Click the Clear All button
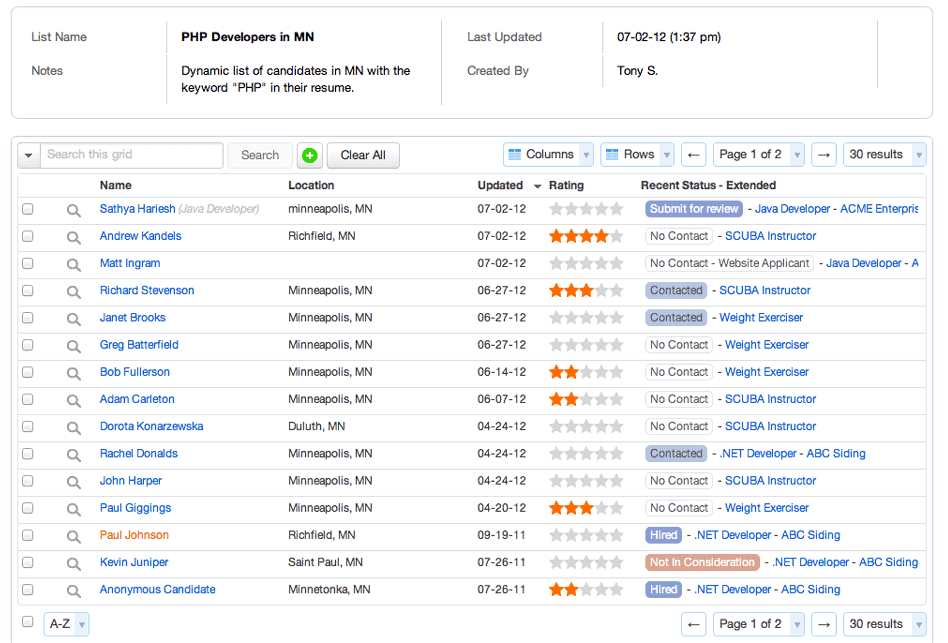948x643 pixels. pos(363,155)
